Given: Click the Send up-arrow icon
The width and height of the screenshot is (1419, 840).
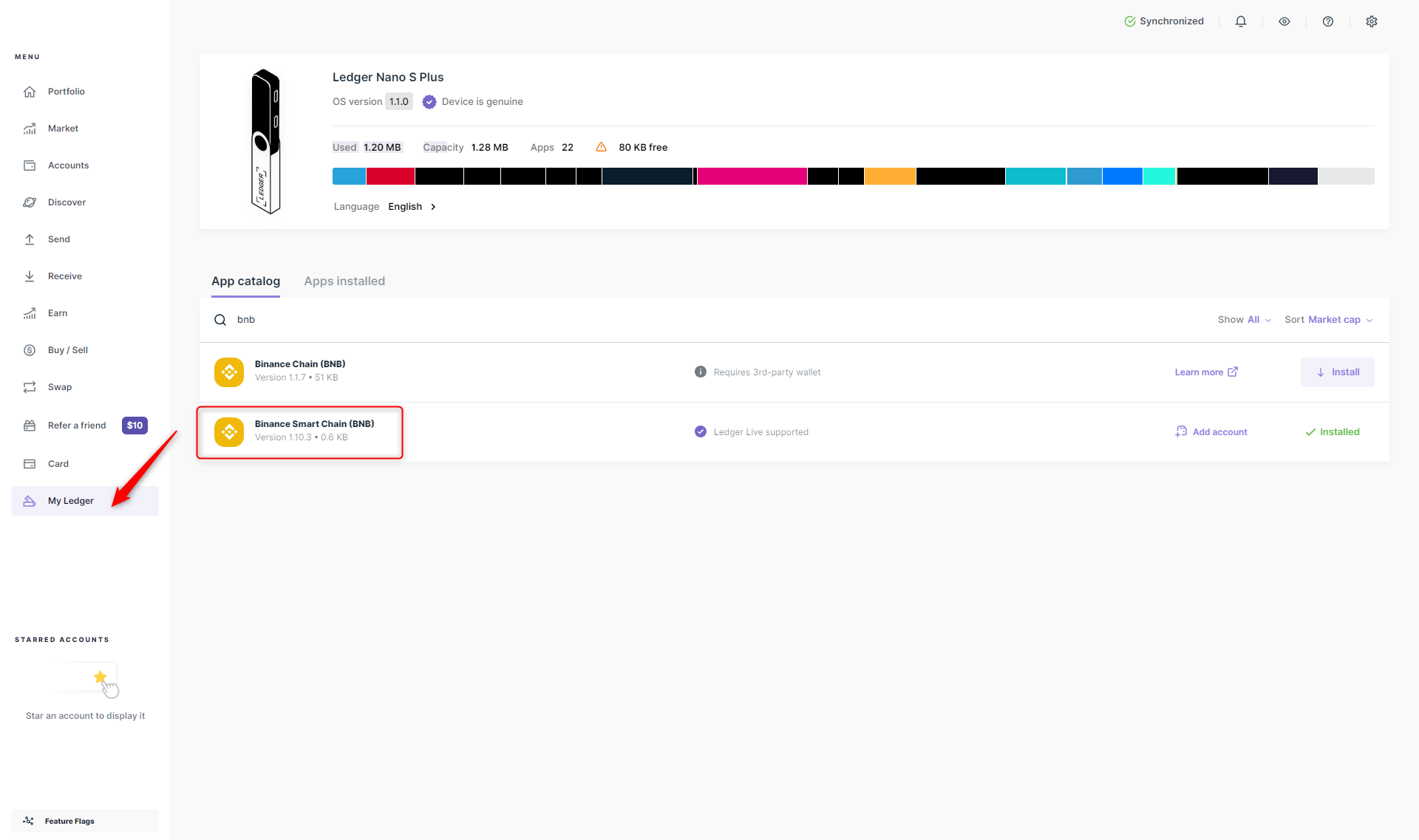Looking at the screenshot, I should (30, 239).
